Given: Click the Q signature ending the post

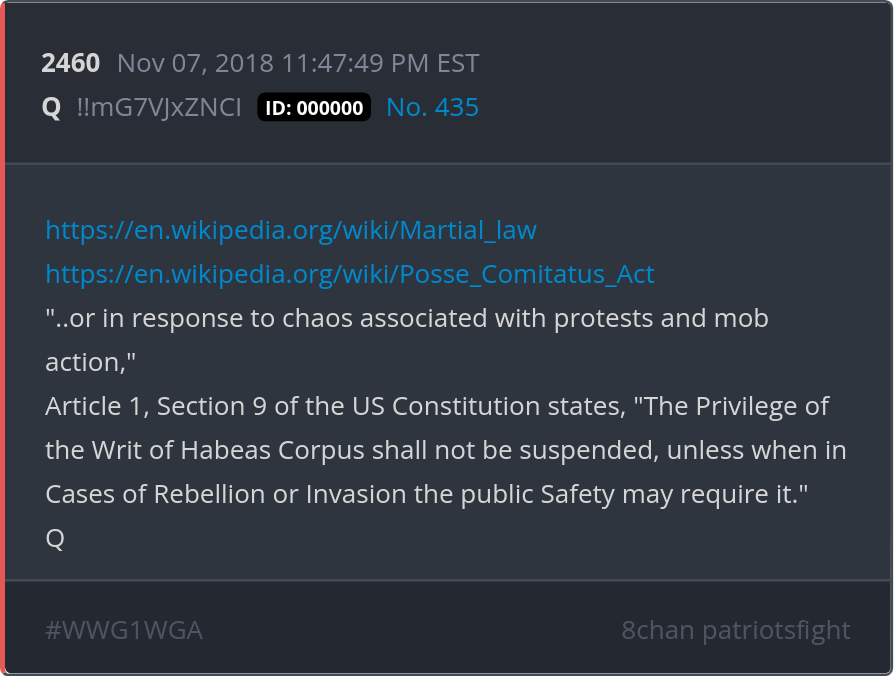Looking at the screenshot, I should [x=55, y=538].
